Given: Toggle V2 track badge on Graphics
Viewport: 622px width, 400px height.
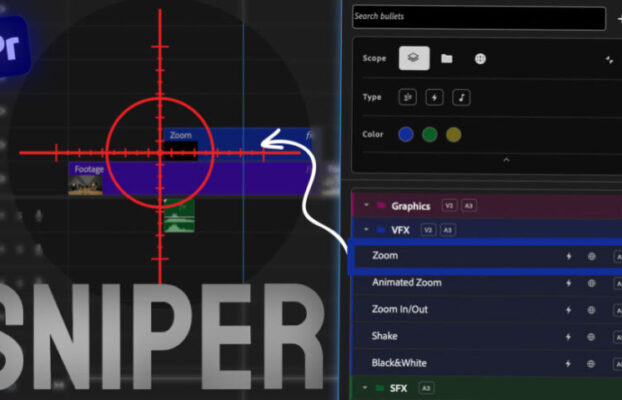Looking at the screenshot, I should point(449,206).
